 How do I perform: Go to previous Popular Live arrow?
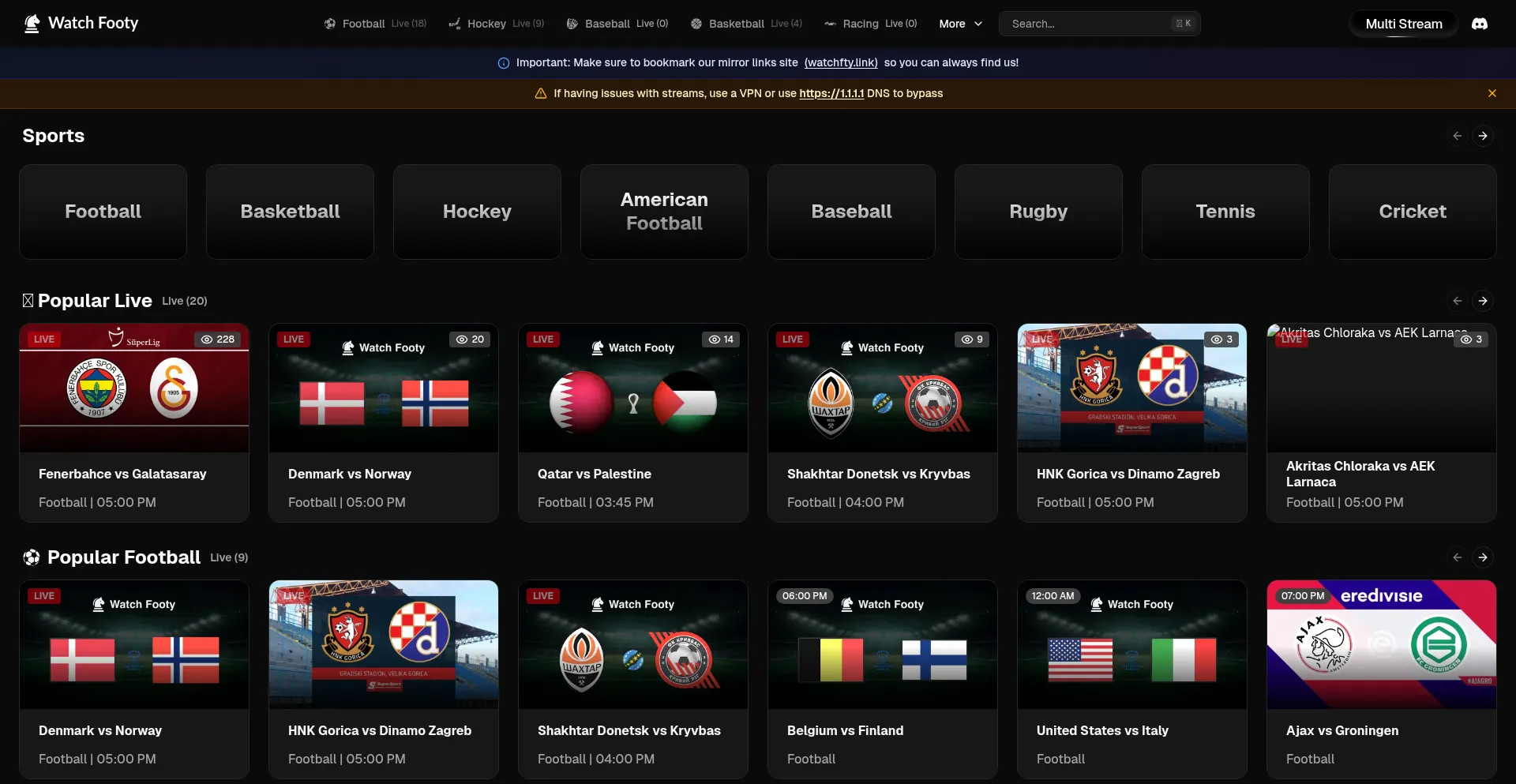tap(1458, 301)
